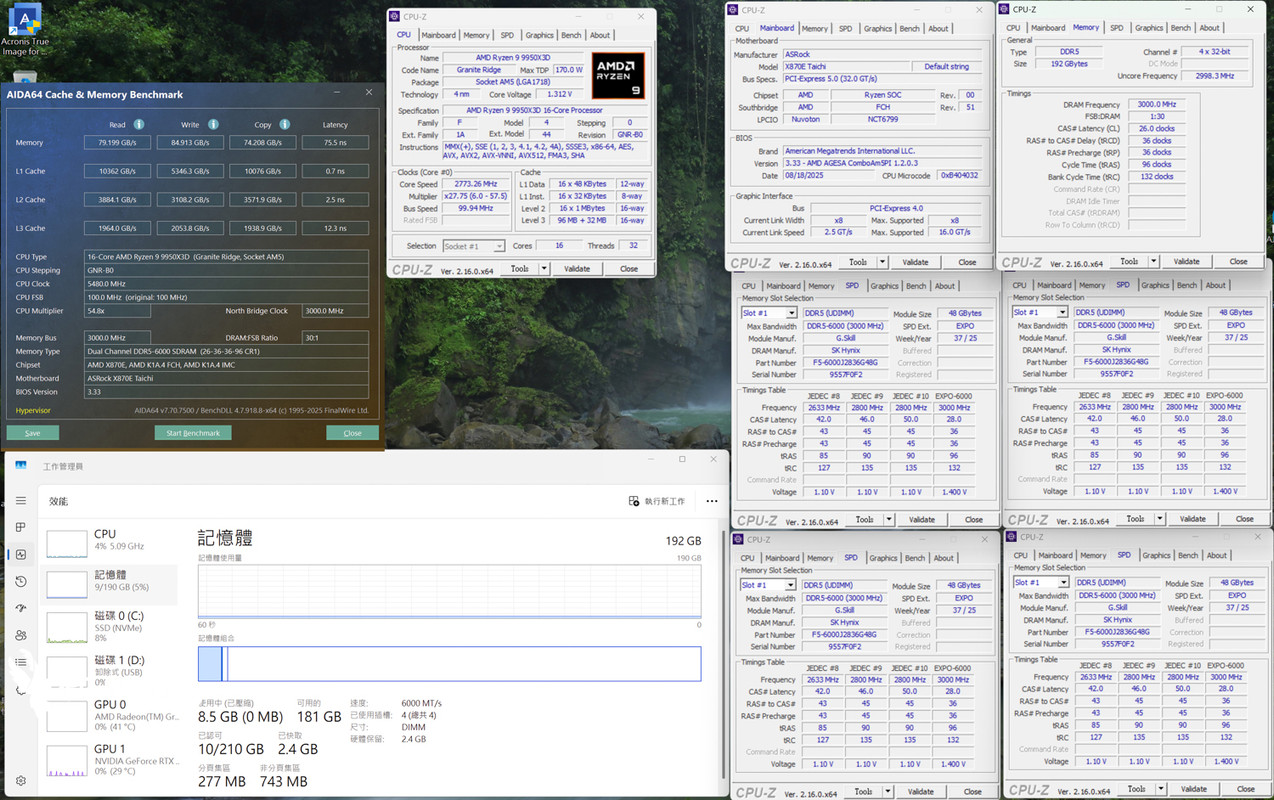
Task: Expand Task Manager hamburger navigation menu
Action: click(x=21, y=501)
